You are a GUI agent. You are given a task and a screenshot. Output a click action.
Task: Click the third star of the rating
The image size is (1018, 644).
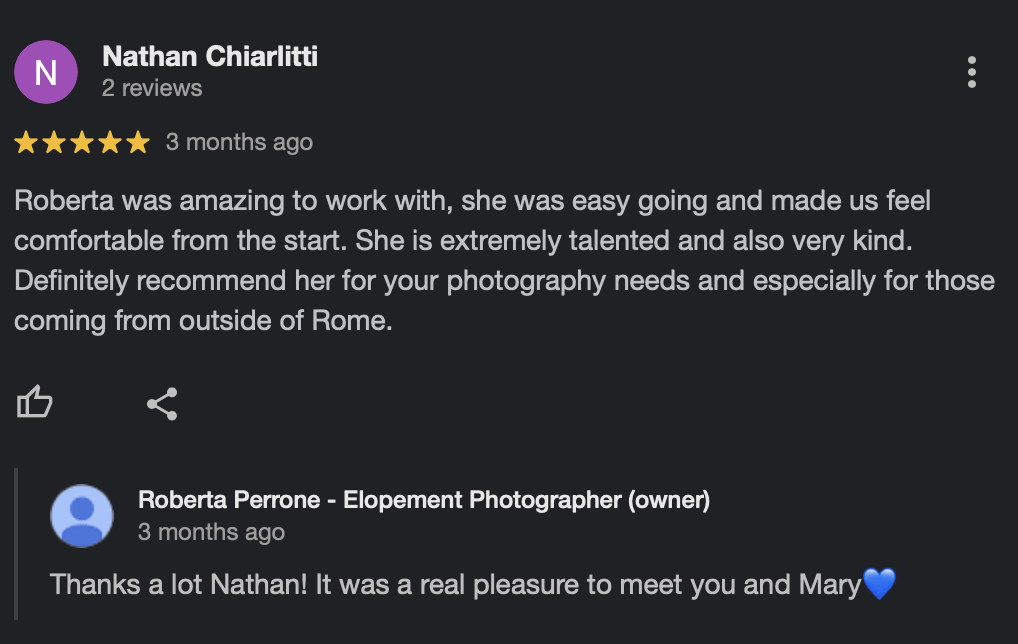tap(82, 143)
